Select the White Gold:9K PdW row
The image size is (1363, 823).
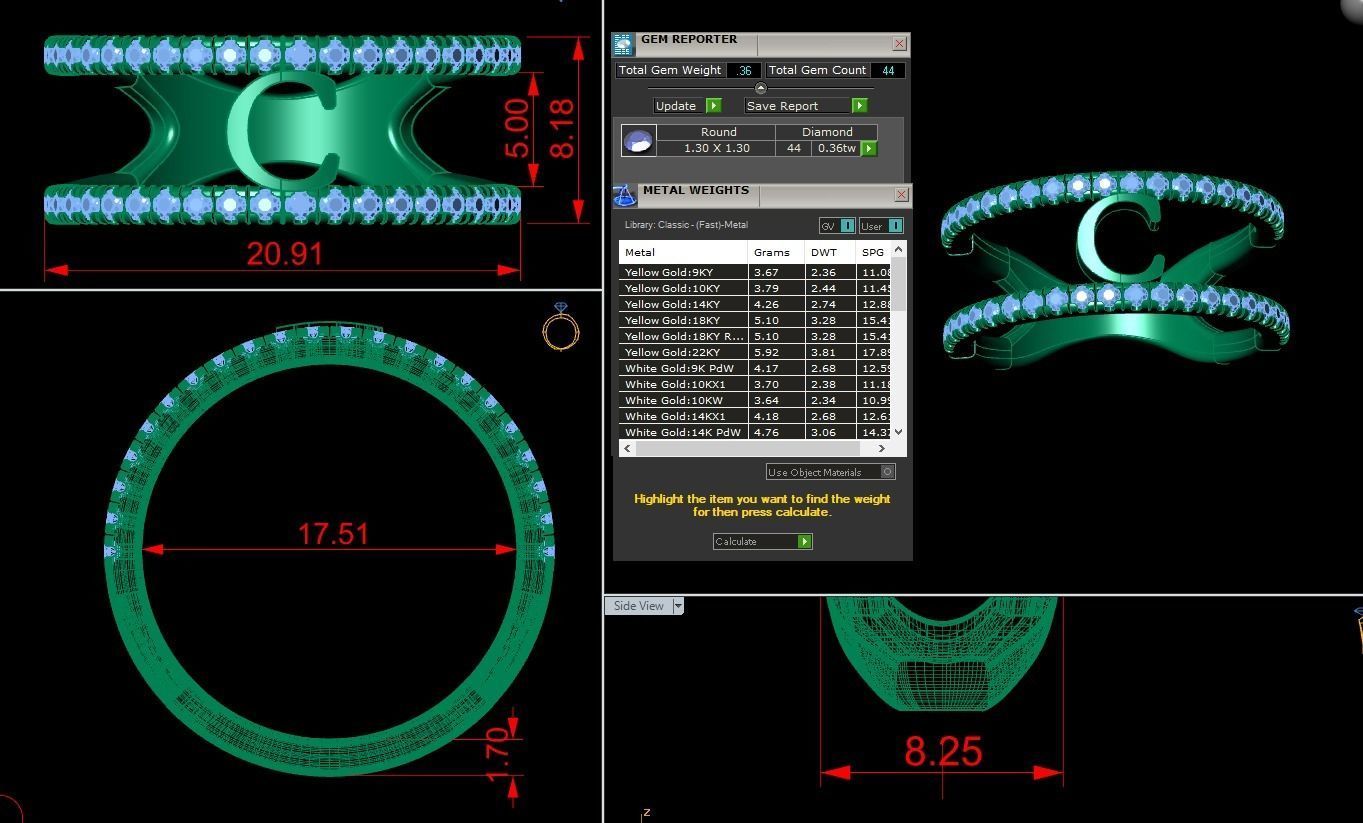tap(755, 368)
